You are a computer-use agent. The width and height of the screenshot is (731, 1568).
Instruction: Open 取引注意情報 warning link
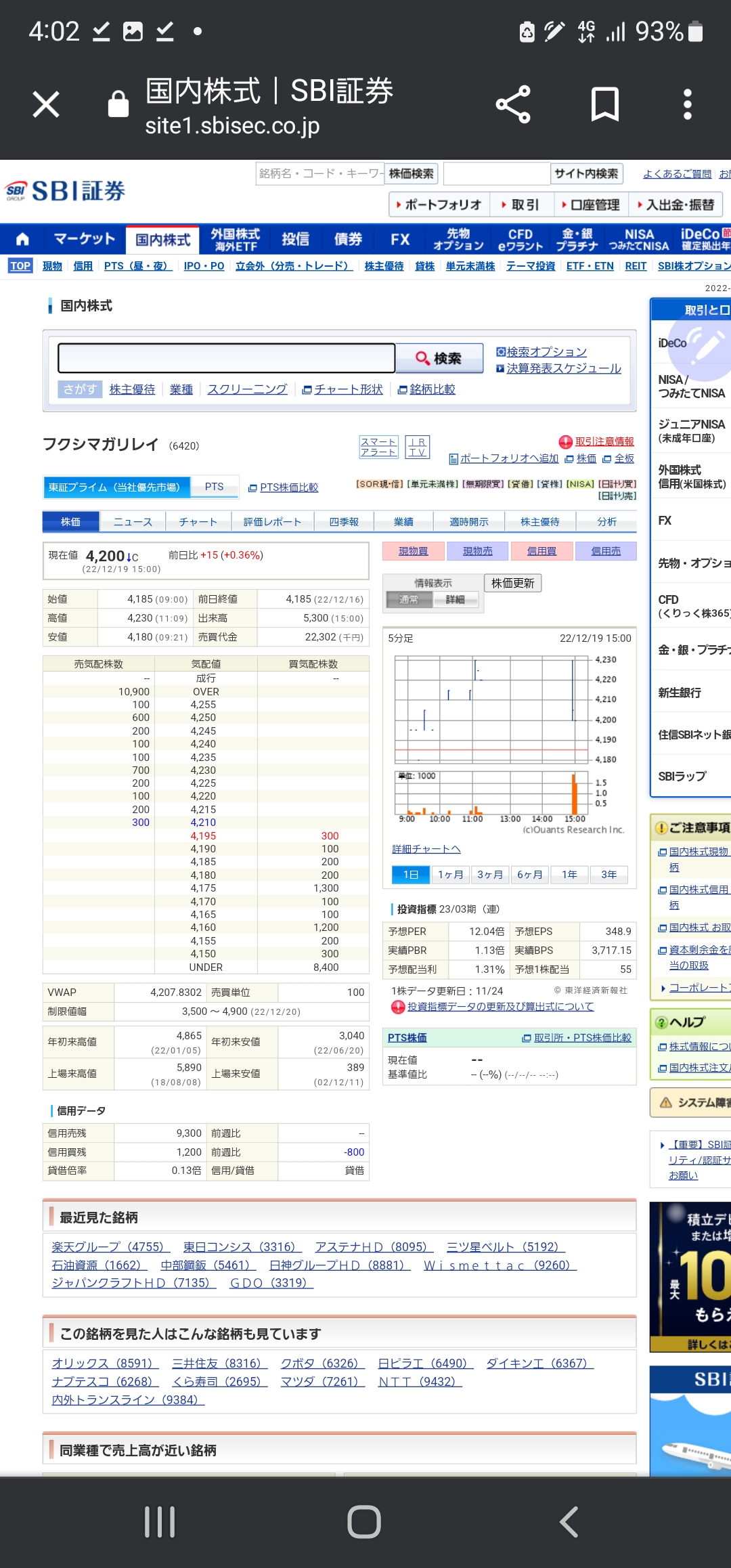point(604,441)
